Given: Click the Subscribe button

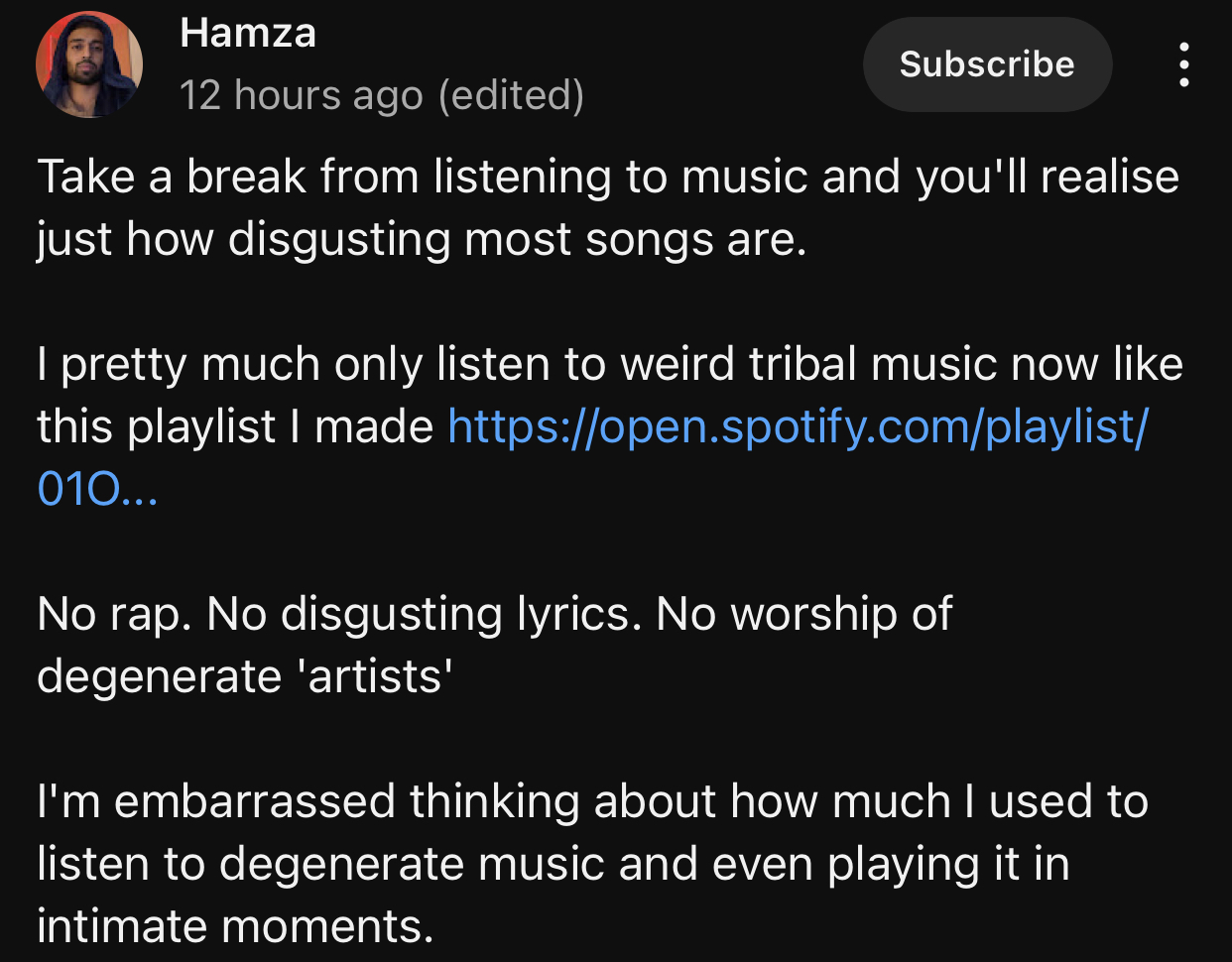Looking at the screenshot, I should point(987,64).
